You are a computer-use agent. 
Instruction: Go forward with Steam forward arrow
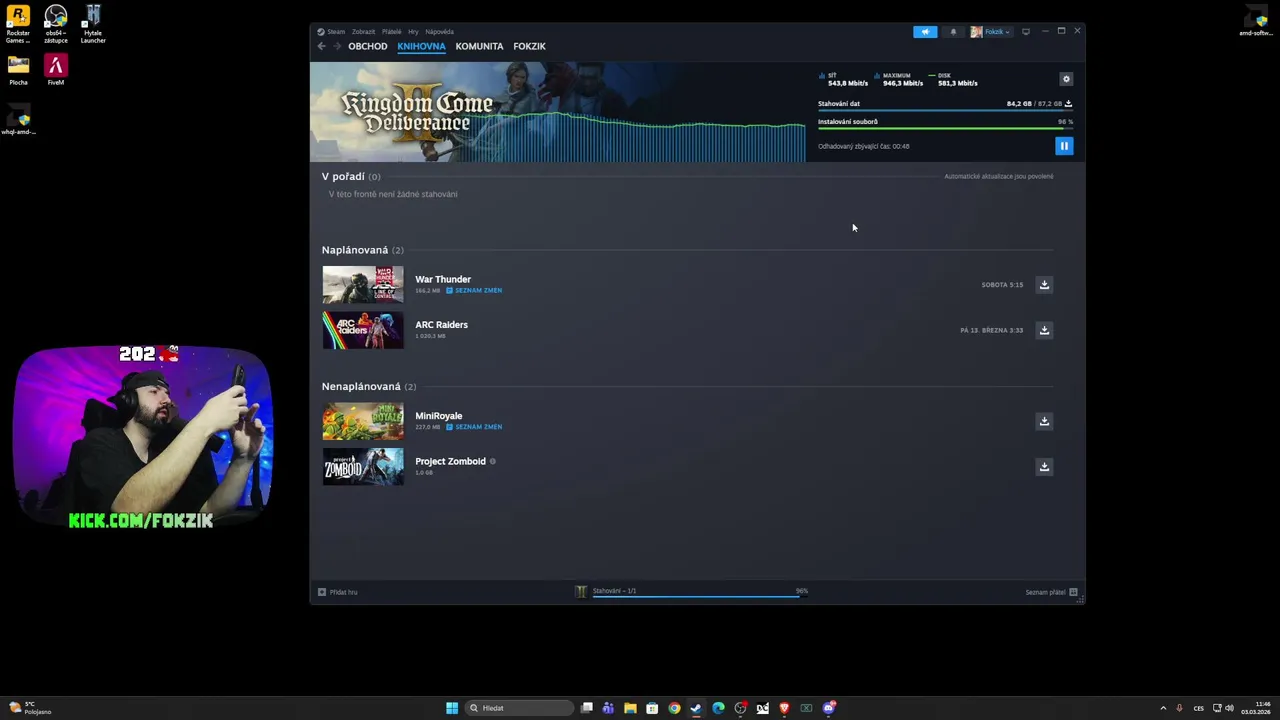pyautogui.click(x=337, y=46)
